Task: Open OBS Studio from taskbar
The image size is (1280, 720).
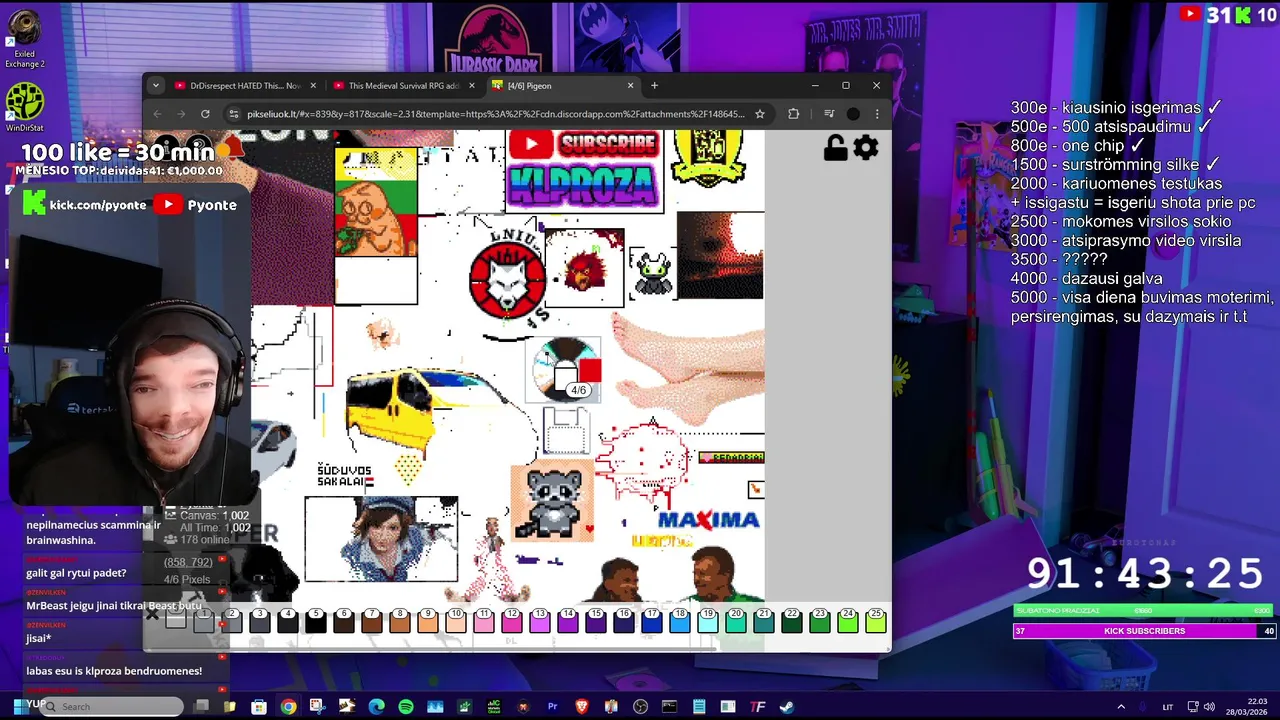Action: pos(640,707)
